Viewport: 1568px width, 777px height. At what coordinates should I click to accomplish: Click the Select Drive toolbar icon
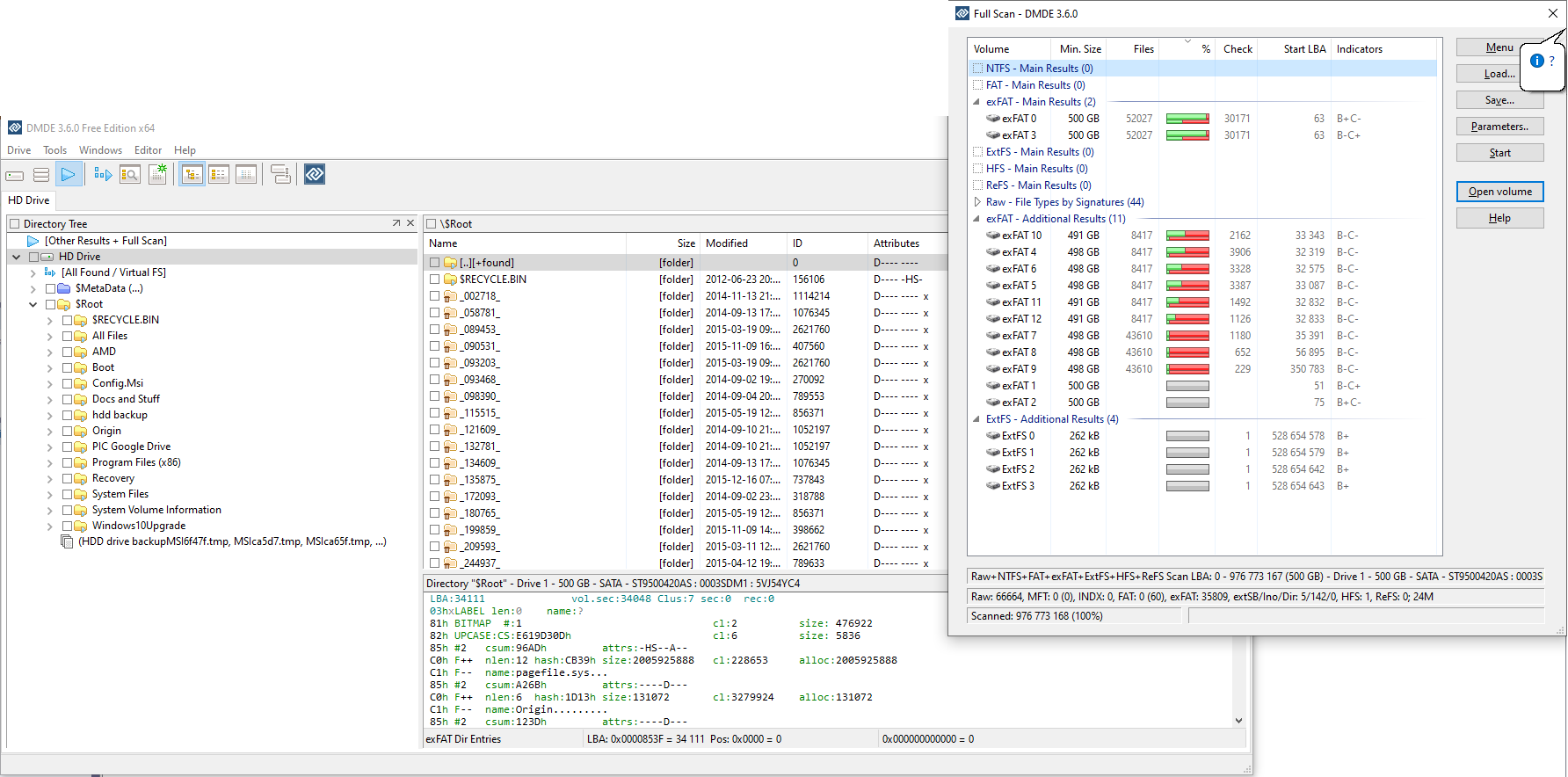click(15, 175)
